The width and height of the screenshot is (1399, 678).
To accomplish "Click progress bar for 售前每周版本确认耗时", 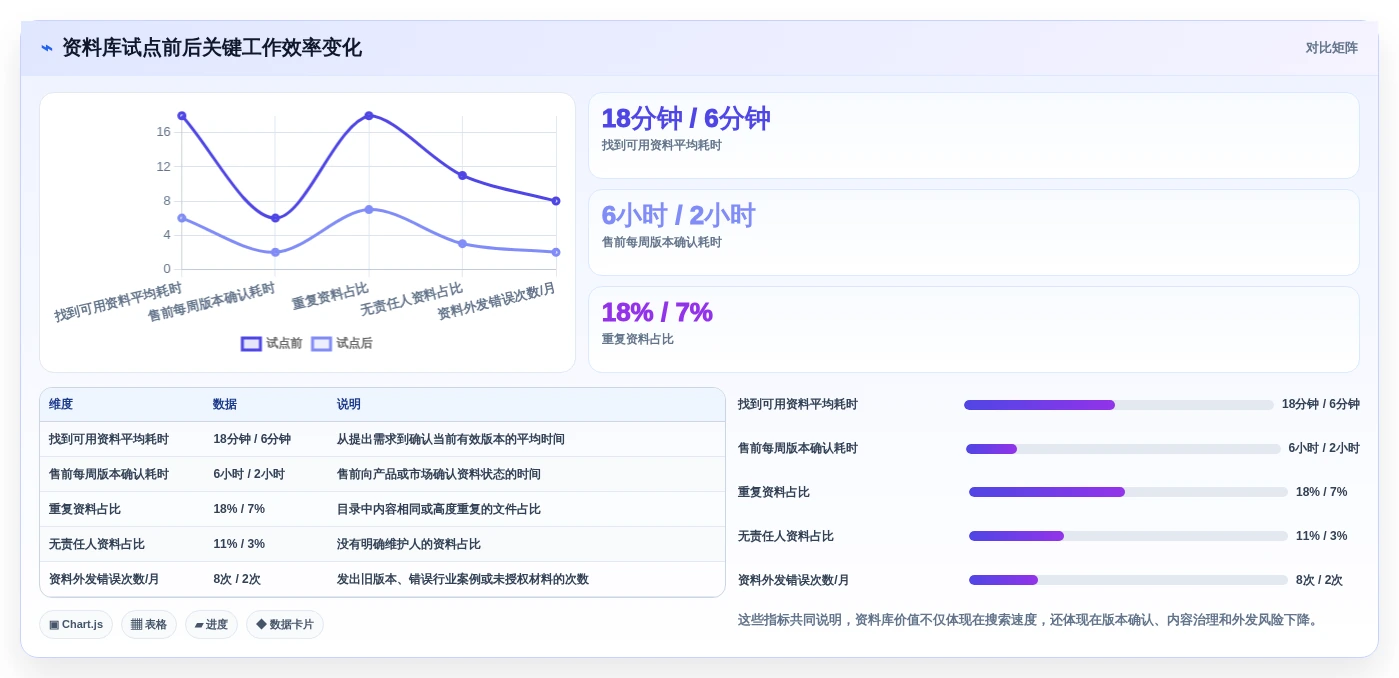I will (1123, 449).
